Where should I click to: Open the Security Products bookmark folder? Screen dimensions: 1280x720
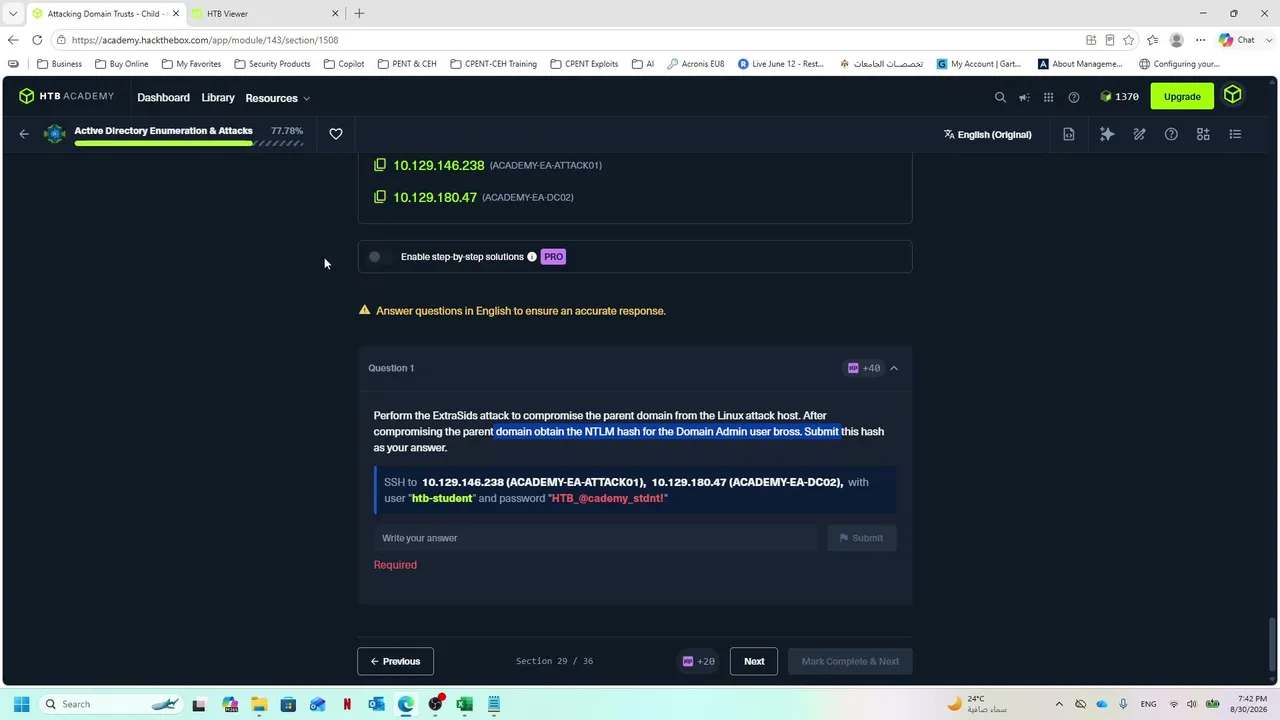click(x=272, y=64)
